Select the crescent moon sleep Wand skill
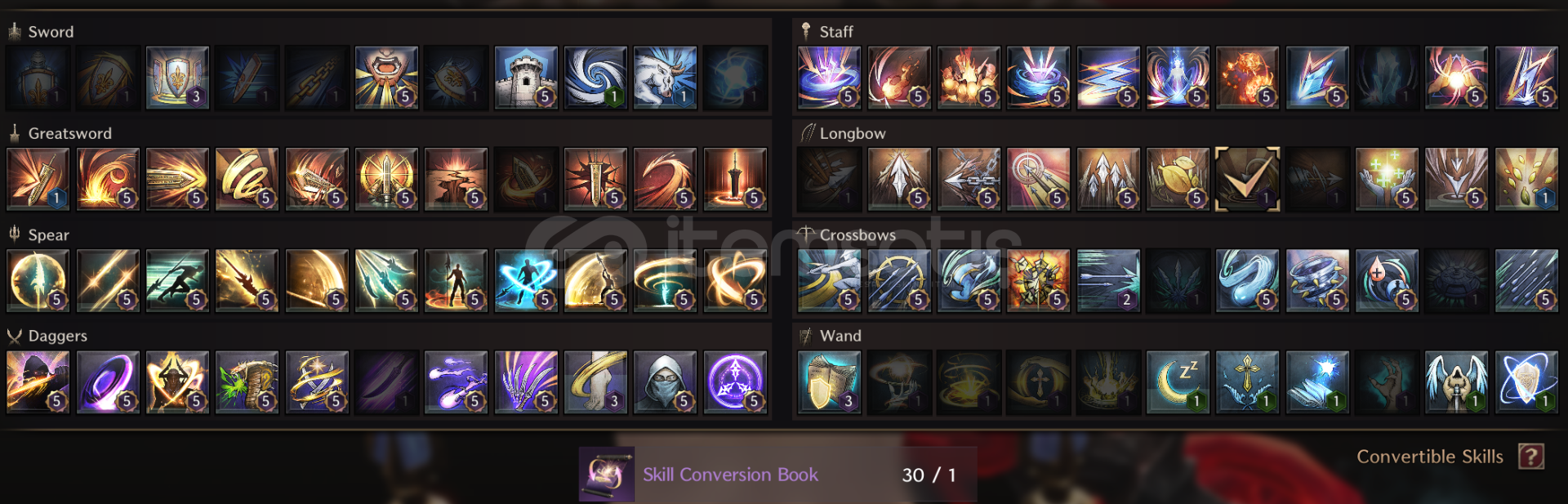Image resolution: width=1568 pixels, height=504 pixels. pos(1178,382)
